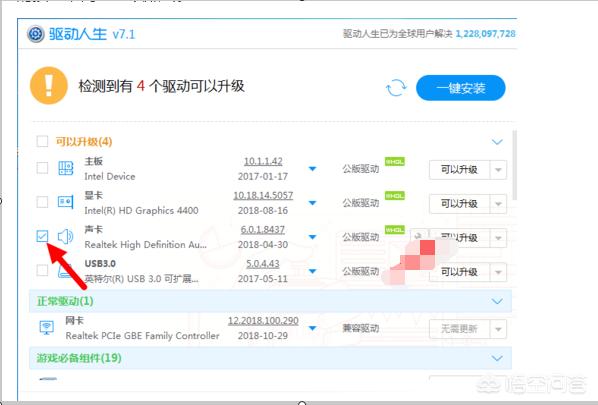Expand the 游戏必备组件(19) section chevron

click(x=497, y=358)
